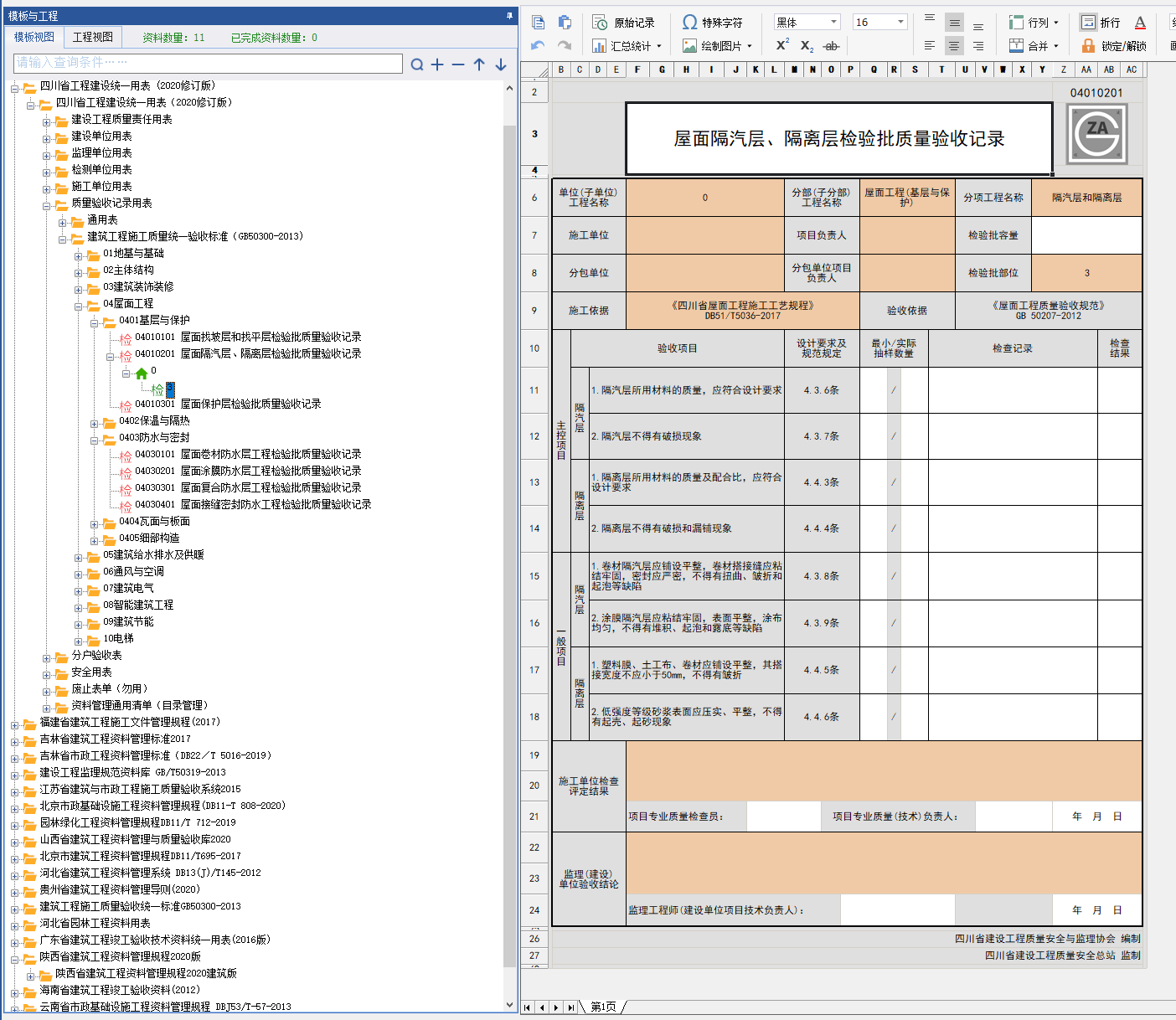This screenshot has height=1020, width=1176.
Task: Click the 施工依据 DB51/T5036-2017 cell
Action: click(x=742, y=311)
